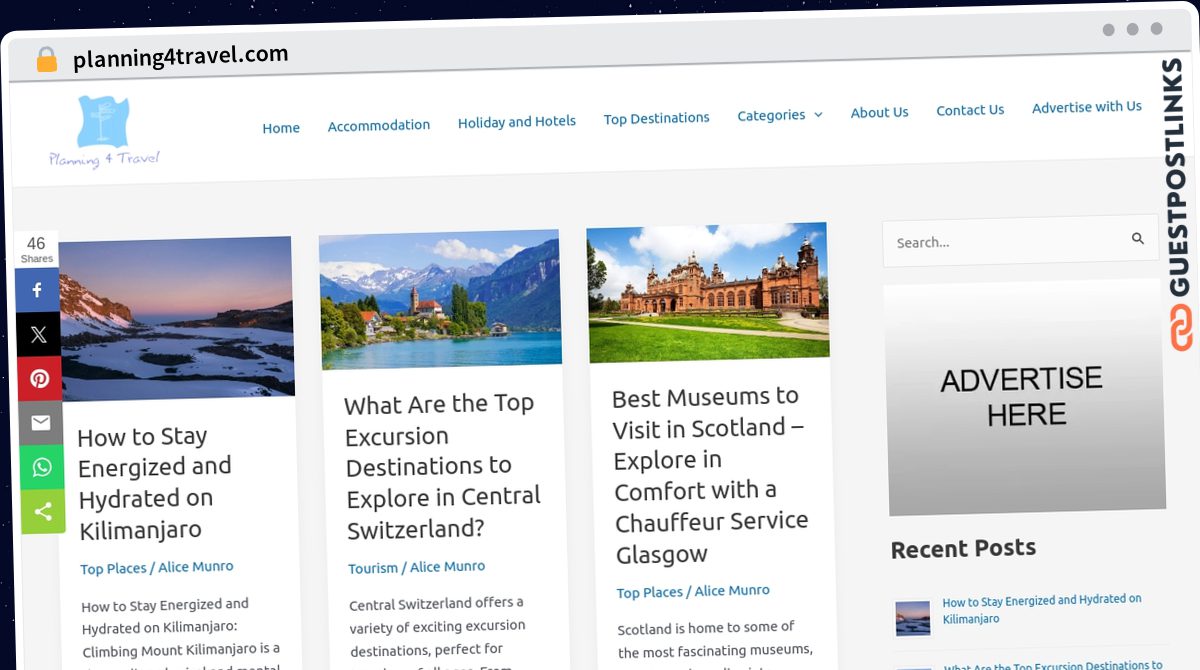Go to Accommodation page
1200x670 pixels.
379,125
